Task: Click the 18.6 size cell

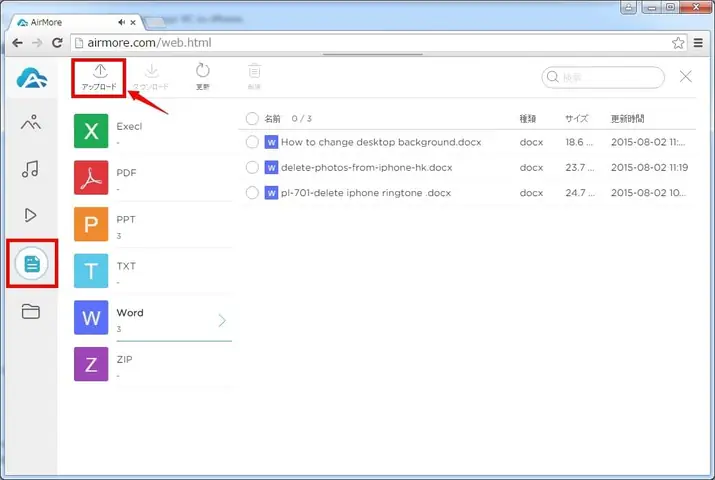Action: [579, 142]
